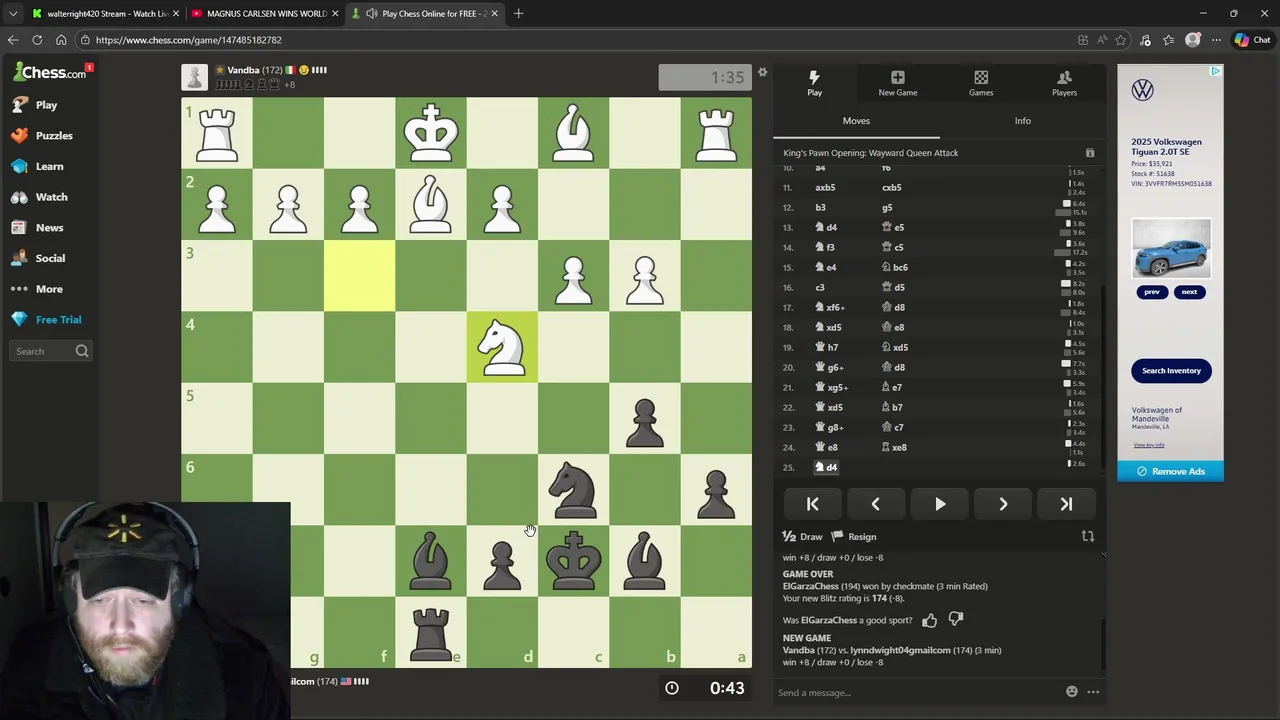Click the ad prev button
This screenshot has height=720, width=1280.
(1152, 292)
